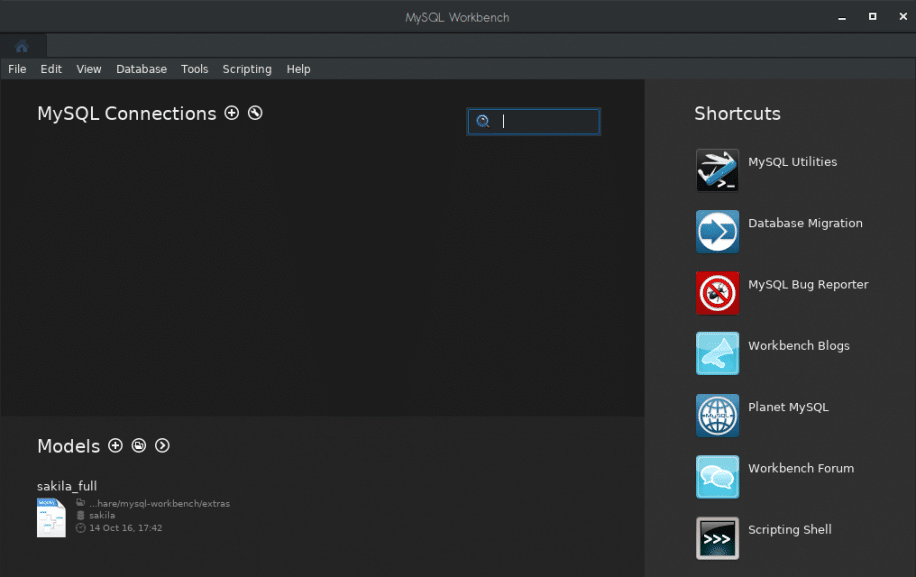The height and width of the screenshot is (577, 916).
Task: Open the Tools menu
Action: [x=195, y=69]
